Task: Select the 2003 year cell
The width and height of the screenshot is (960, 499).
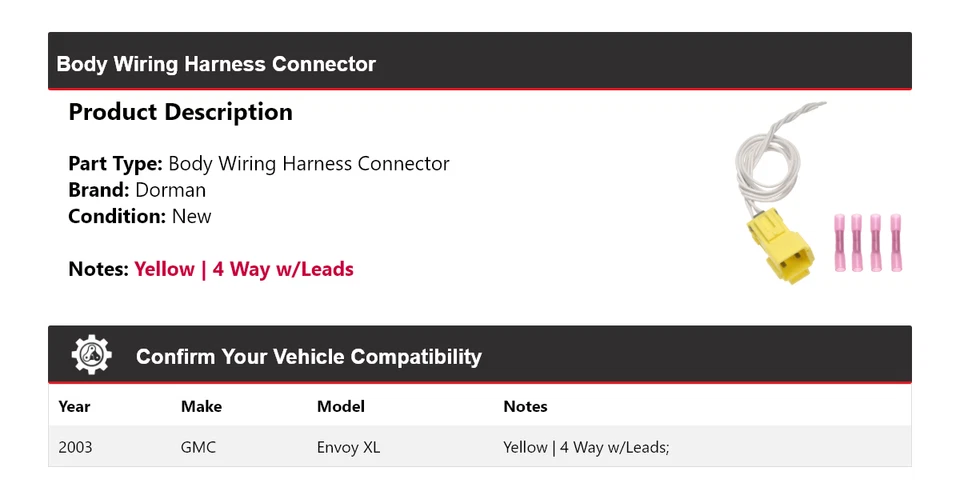Action: pos(75,447)
